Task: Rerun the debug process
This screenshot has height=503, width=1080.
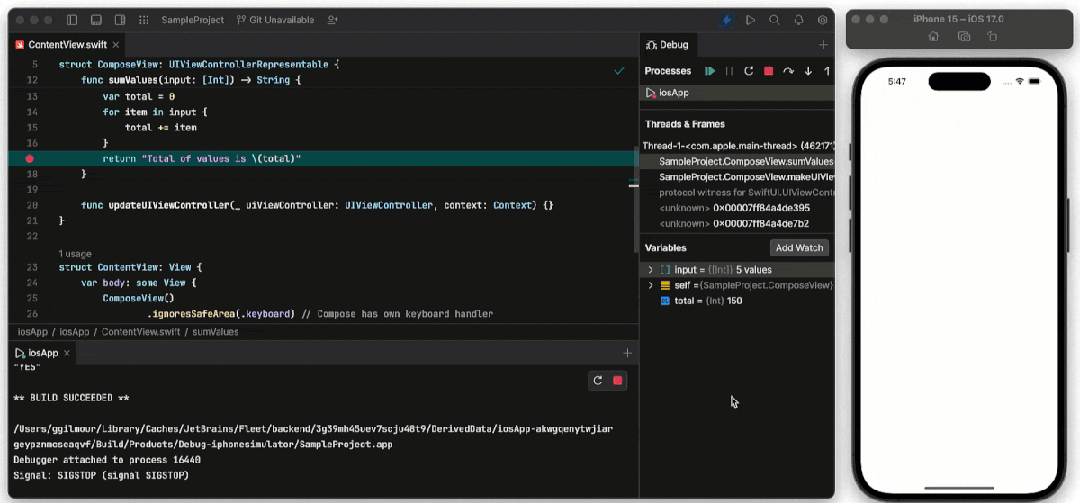Action: point(749,71)
